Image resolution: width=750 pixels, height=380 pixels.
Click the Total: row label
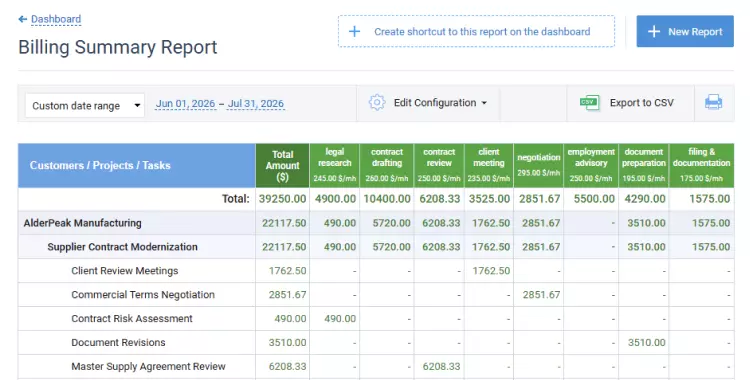click(235, 199)
